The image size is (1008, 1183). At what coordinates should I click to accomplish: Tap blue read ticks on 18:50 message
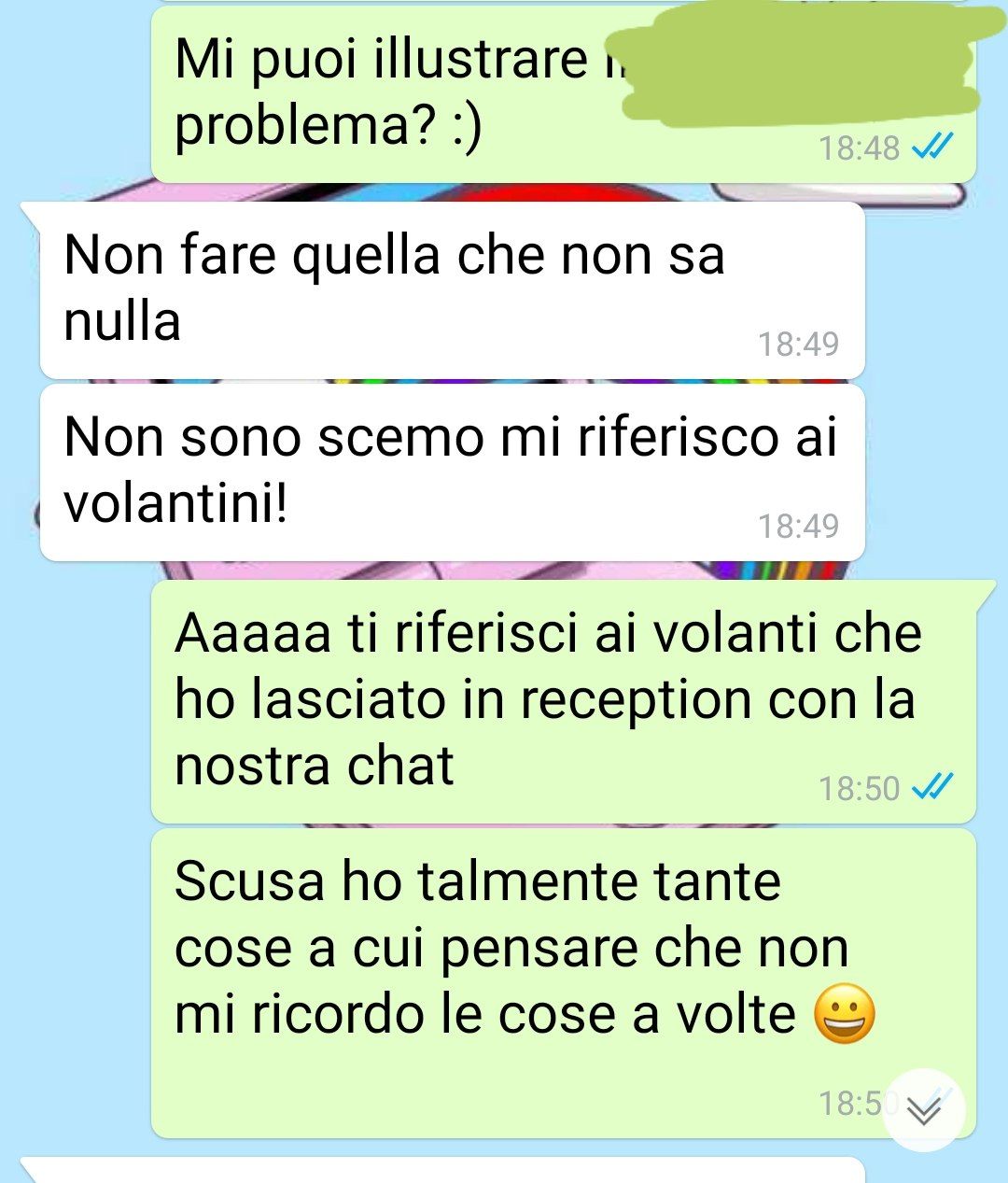coord(931,787)
